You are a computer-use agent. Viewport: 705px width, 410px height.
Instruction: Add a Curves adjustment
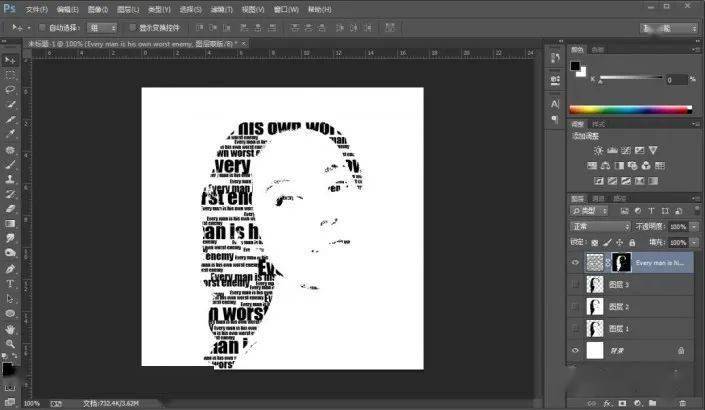[x=625, y=150]
